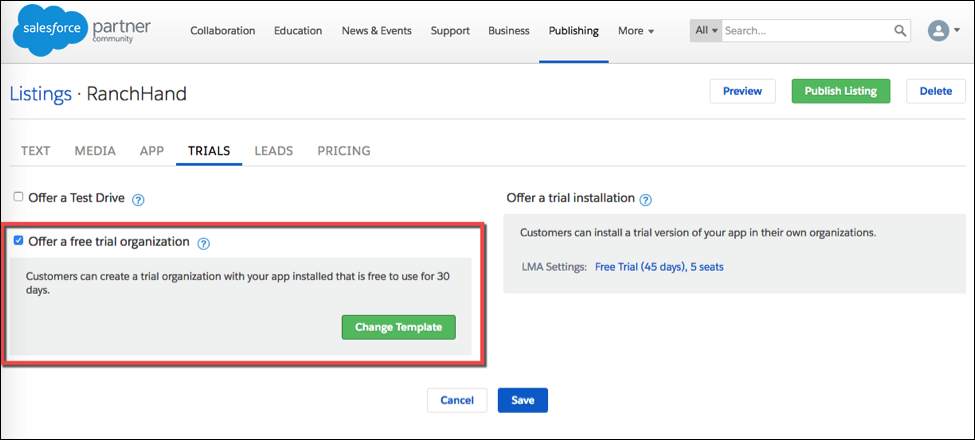Click the Preview button

tap(742, 91)
